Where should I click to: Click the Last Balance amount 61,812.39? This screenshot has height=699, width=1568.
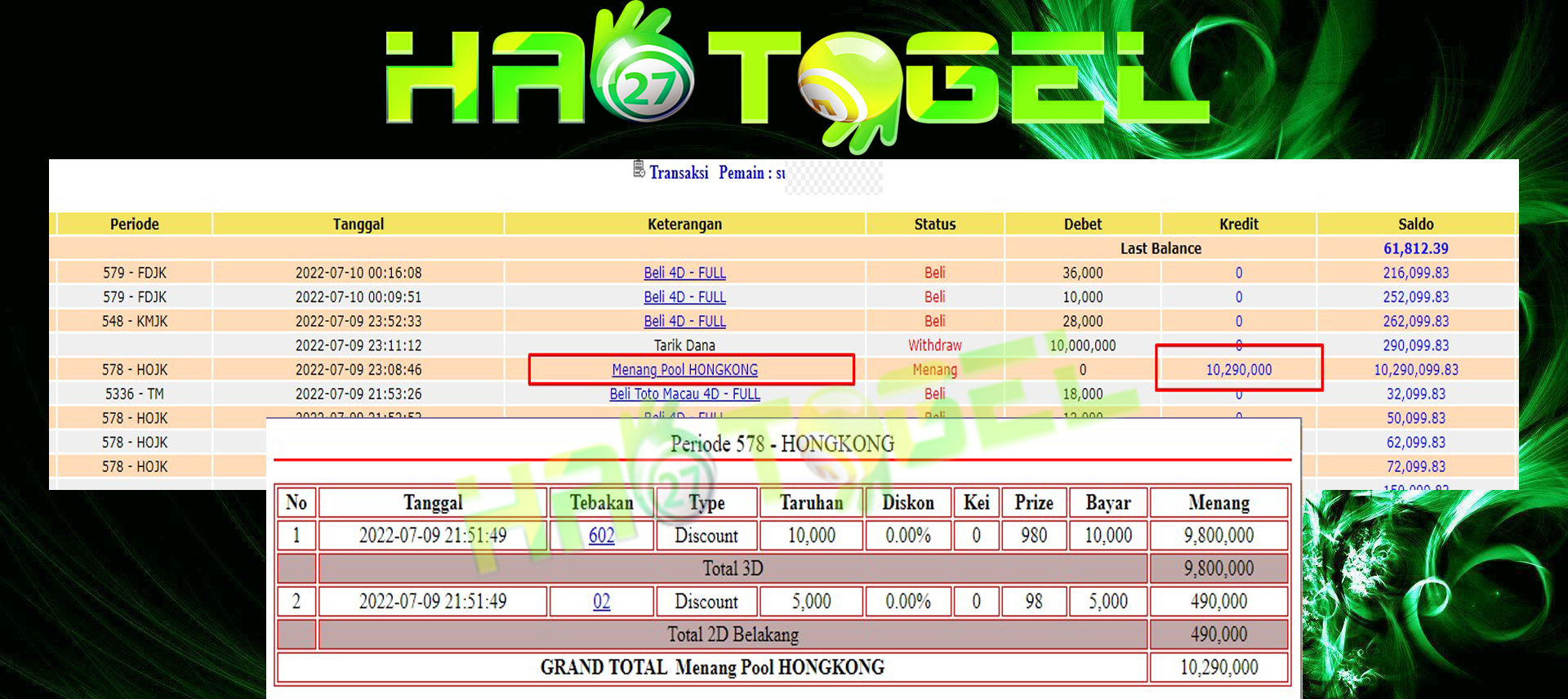pyautogui.click(x=1415, y=248)
